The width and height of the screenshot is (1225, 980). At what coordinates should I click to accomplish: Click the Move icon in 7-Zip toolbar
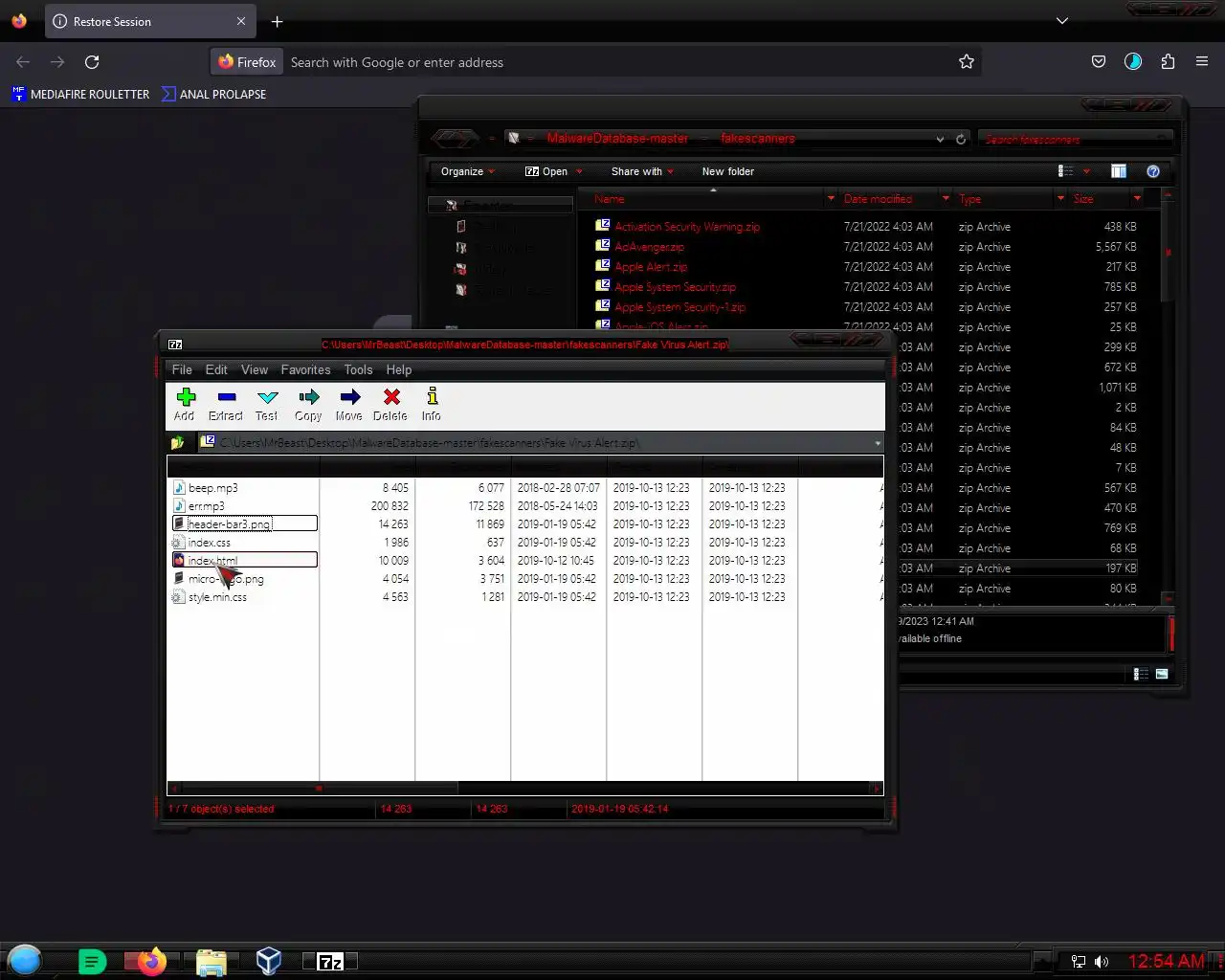pos(349,404)
